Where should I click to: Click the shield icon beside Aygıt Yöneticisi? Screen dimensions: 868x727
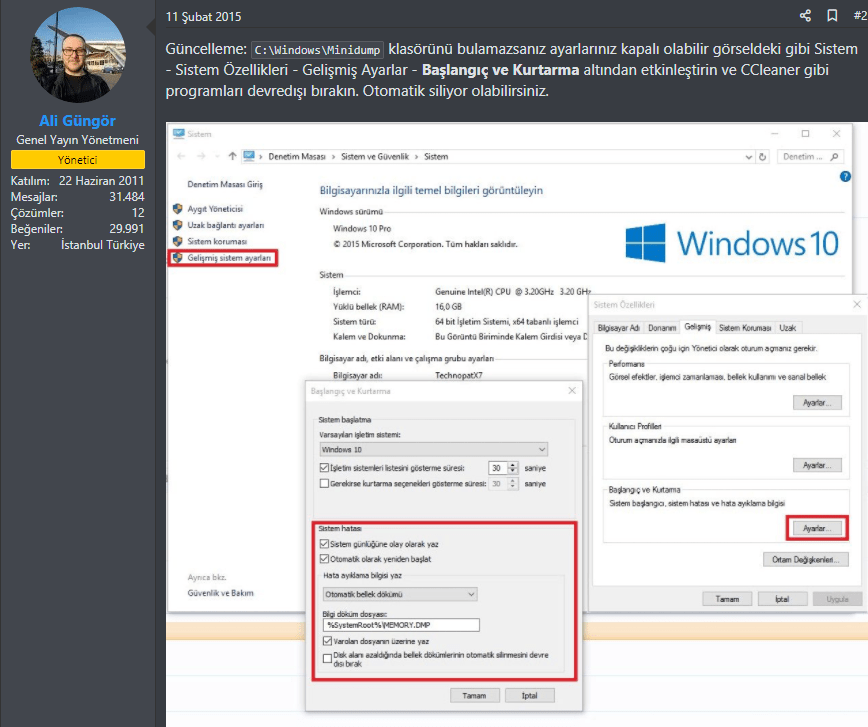178,209
